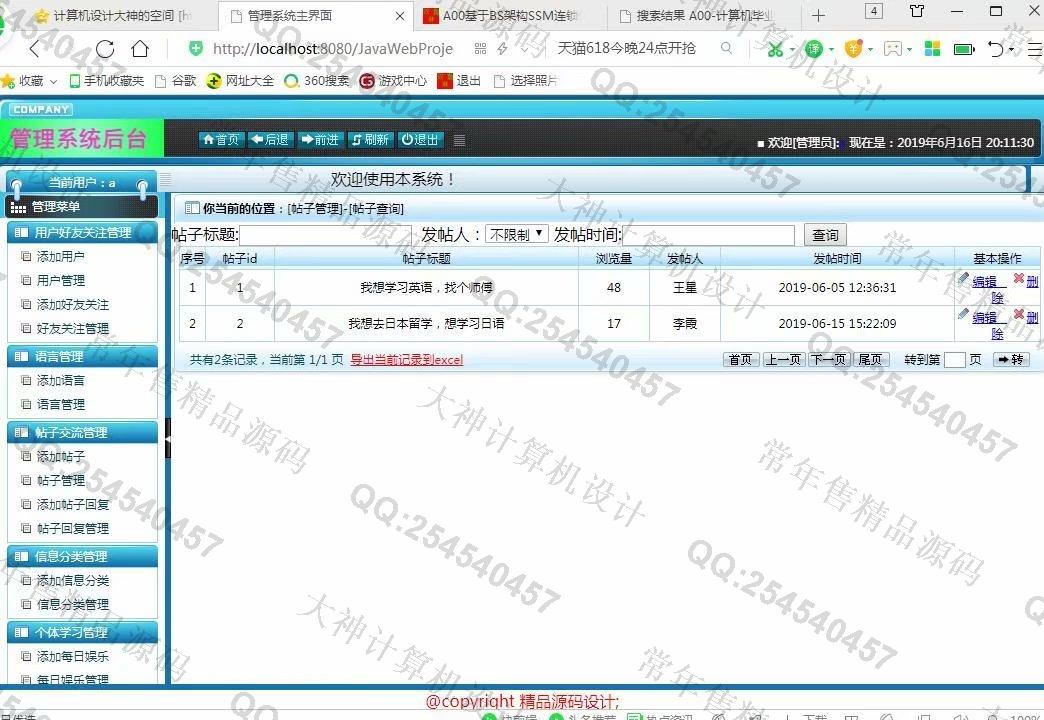Click the 刷新 refresh toolbar button
This screenshot has height=720, width=1044.
click(370, 140)
